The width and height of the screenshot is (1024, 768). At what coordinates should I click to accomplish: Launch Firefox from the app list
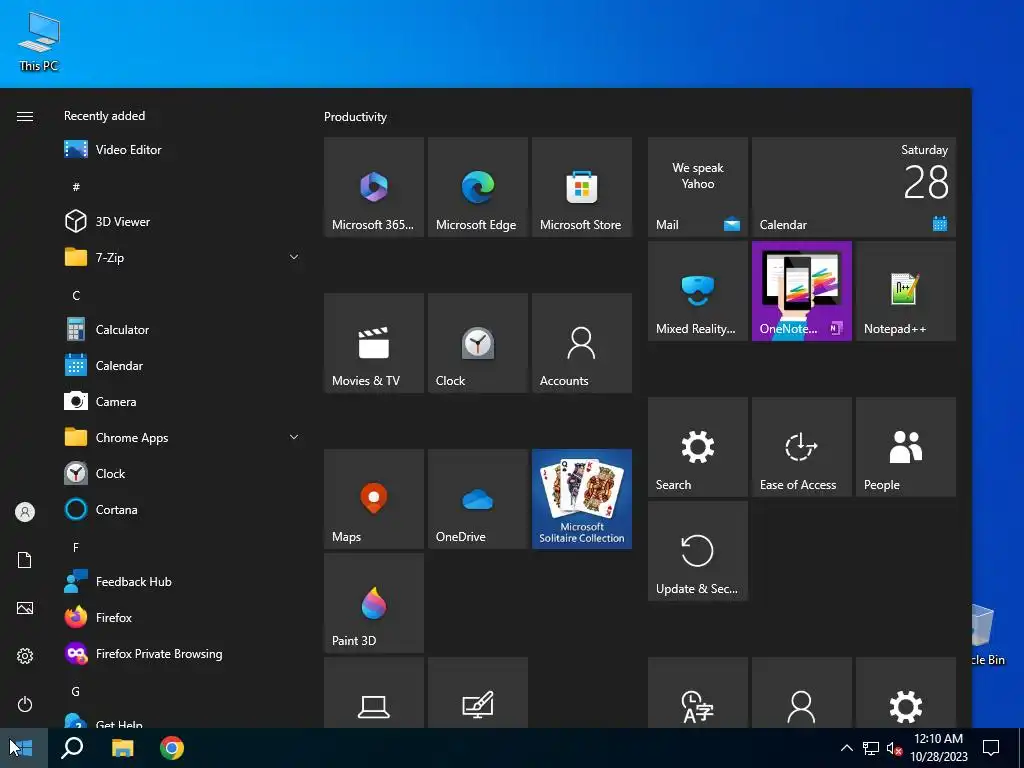(x=182, y=617)
